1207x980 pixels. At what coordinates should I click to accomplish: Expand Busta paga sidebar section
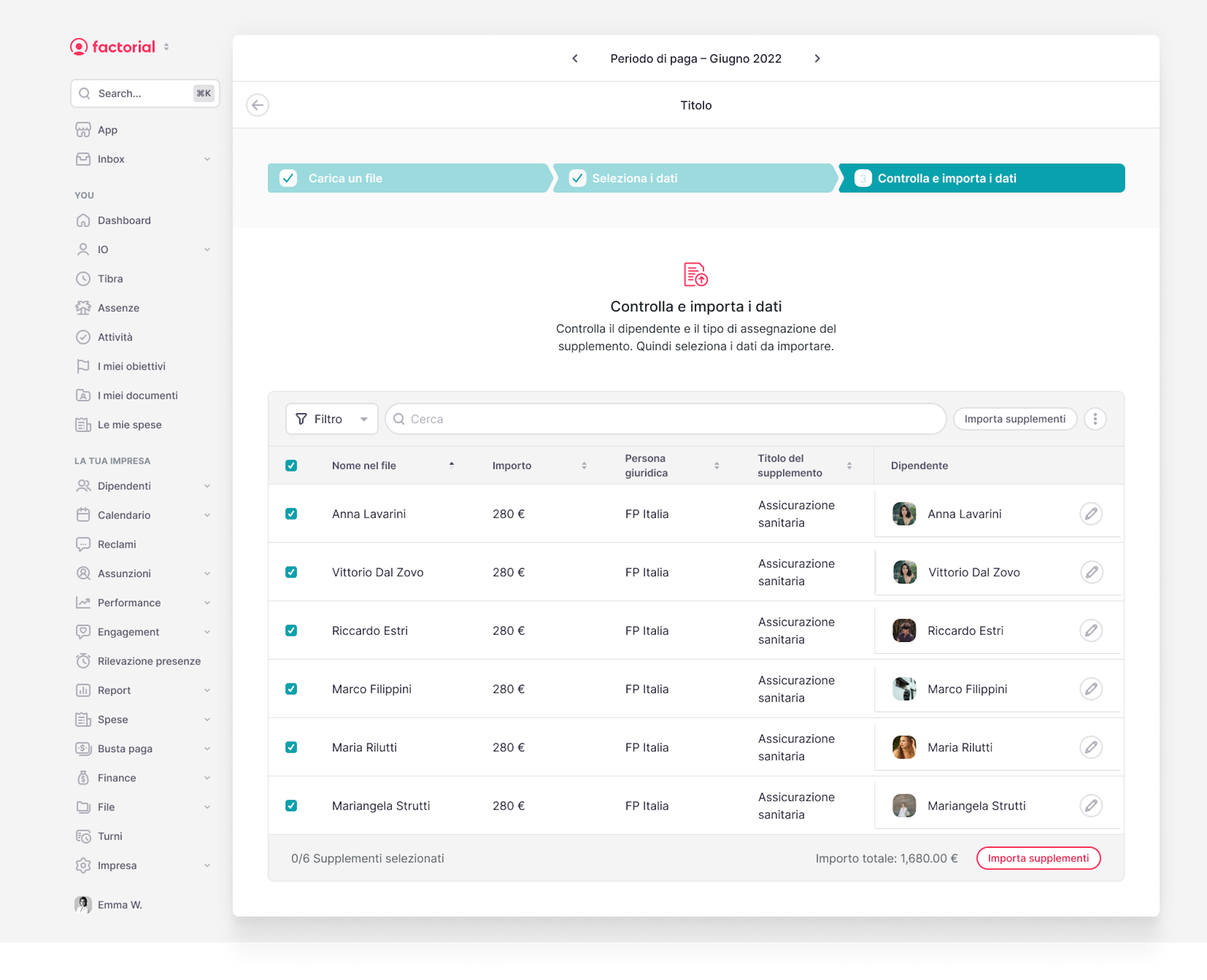pyautogui.click(x=207, y=749)
